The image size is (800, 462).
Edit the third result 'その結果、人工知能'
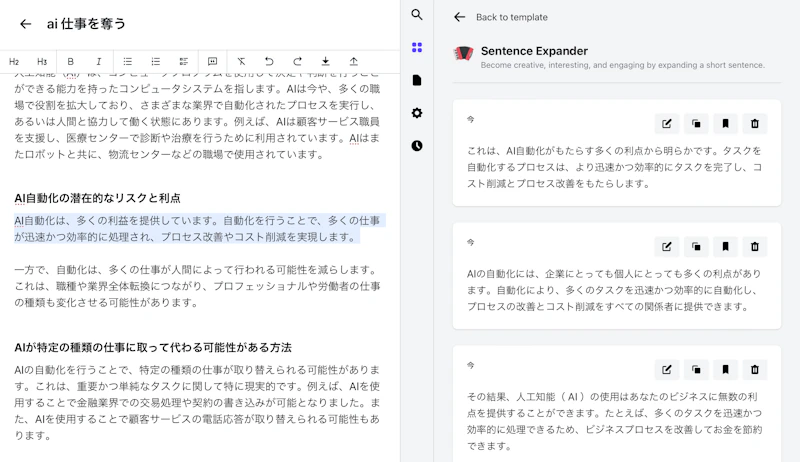point(667,370)
